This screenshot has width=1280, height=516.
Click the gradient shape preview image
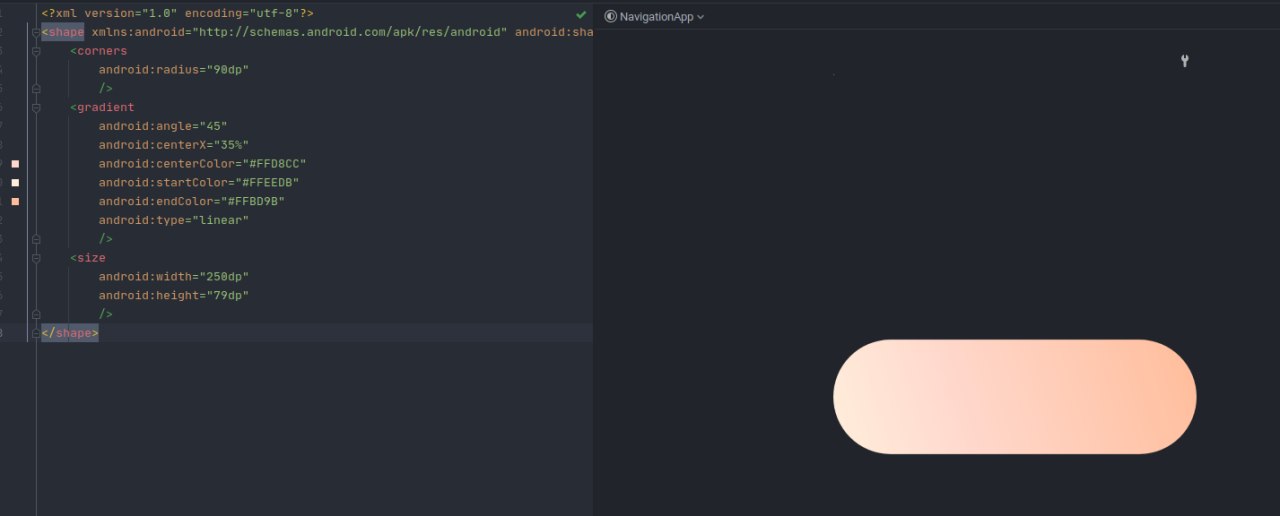click(1014, 397)
